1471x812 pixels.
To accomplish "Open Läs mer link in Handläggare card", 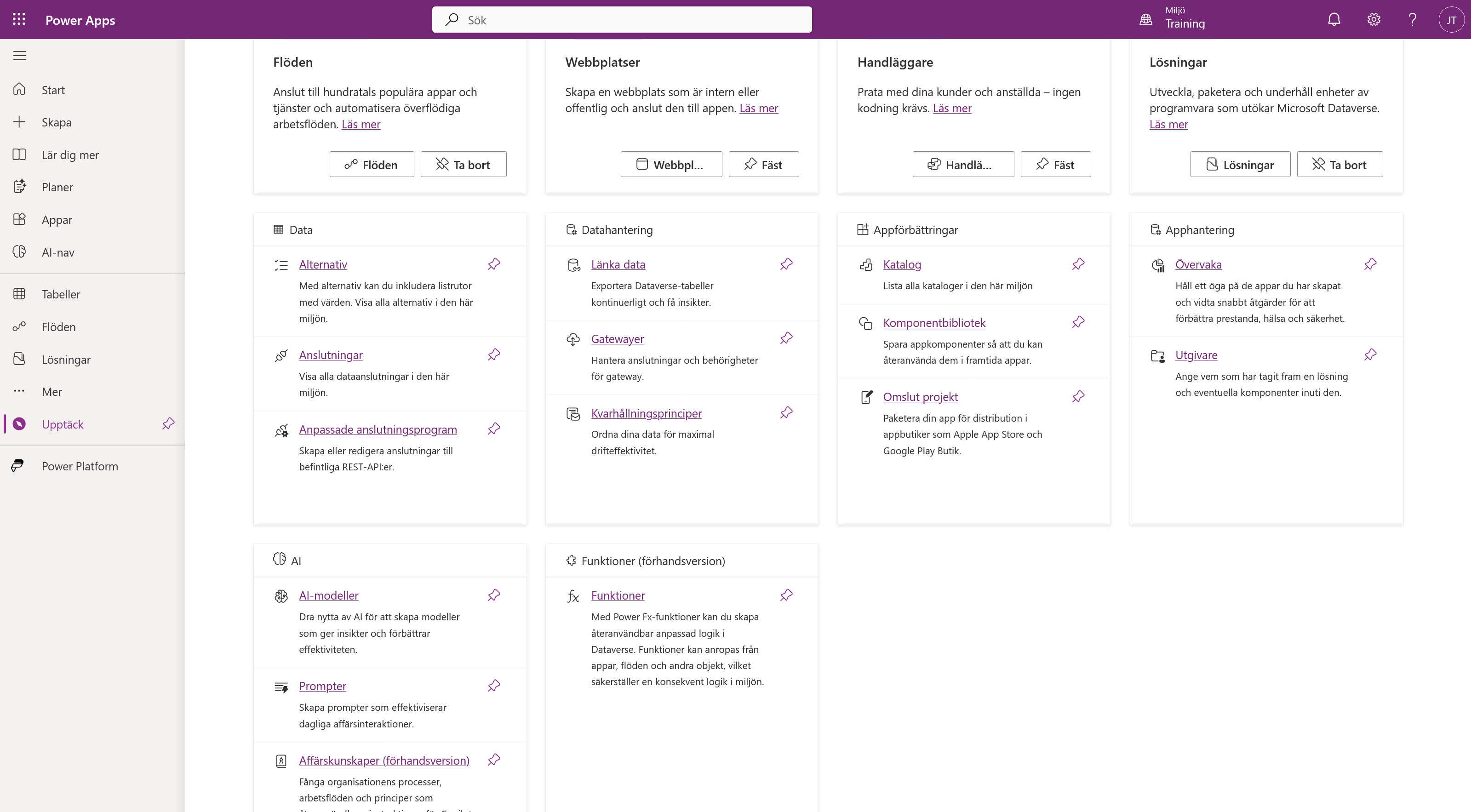I will 952,108.
